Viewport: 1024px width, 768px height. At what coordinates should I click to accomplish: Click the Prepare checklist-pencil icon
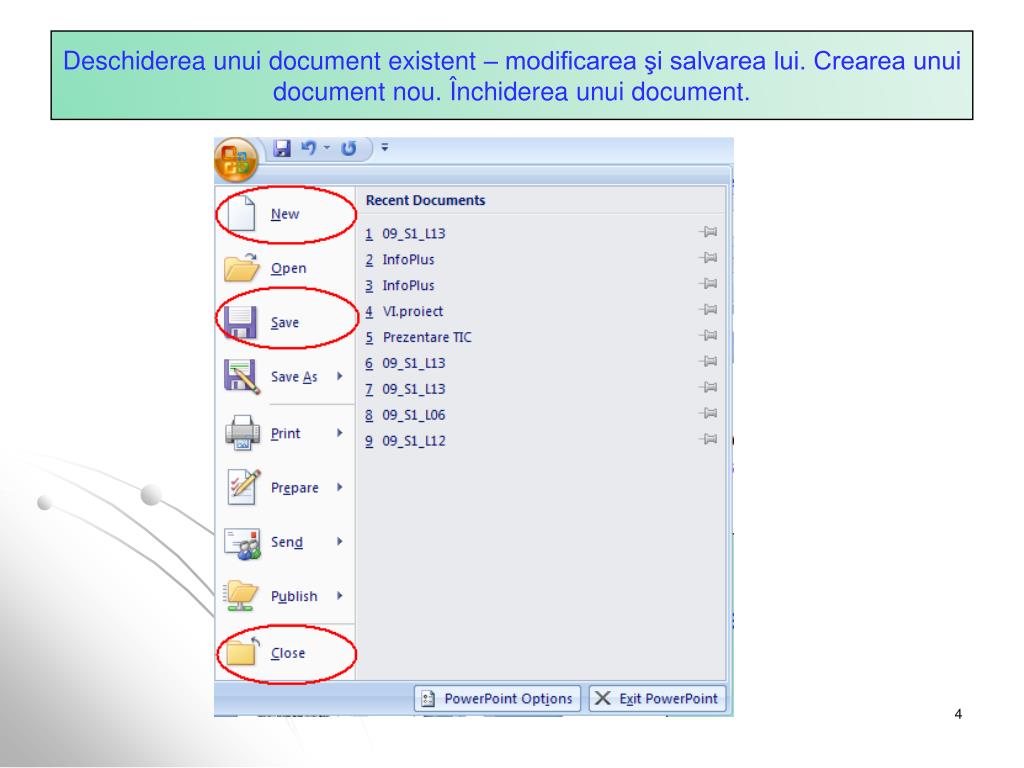[x=243, y=487]
